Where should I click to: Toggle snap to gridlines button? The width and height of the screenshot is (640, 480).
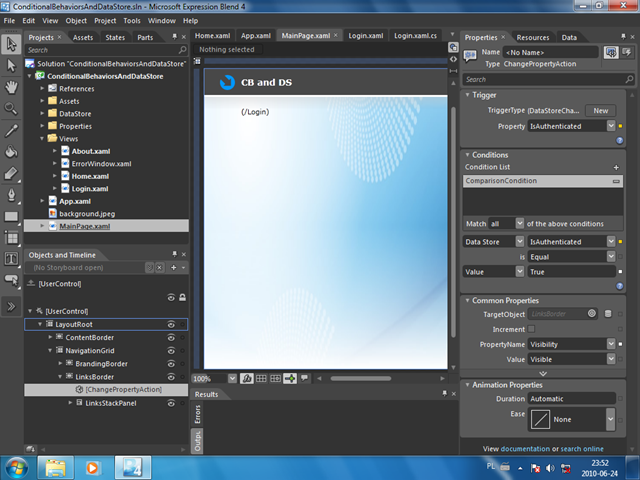coord(276,378)
